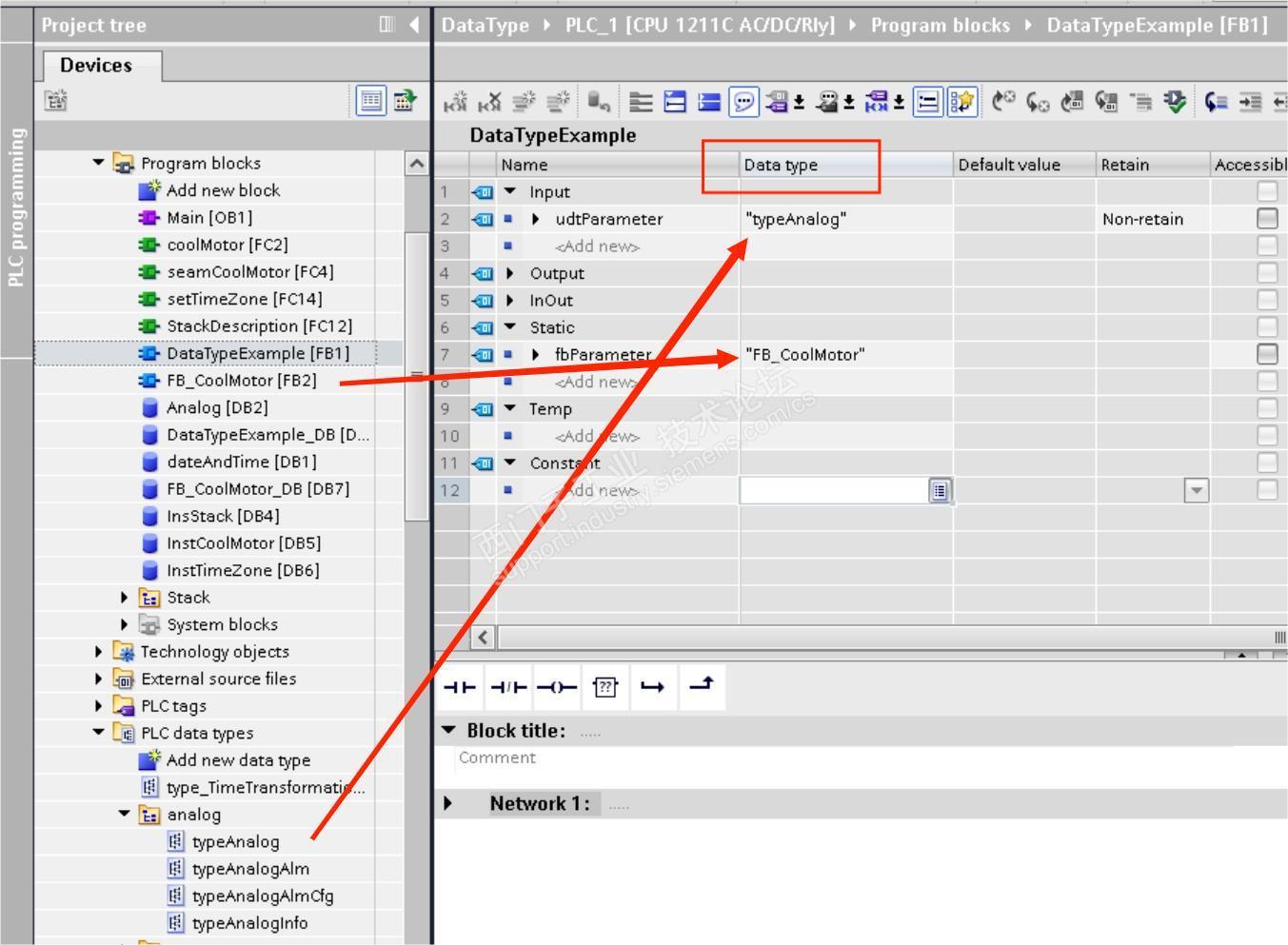The image size is (1288, 945).
Task: Toggle the favorites star icon in editor toolbar
Action: coord(962,102)
